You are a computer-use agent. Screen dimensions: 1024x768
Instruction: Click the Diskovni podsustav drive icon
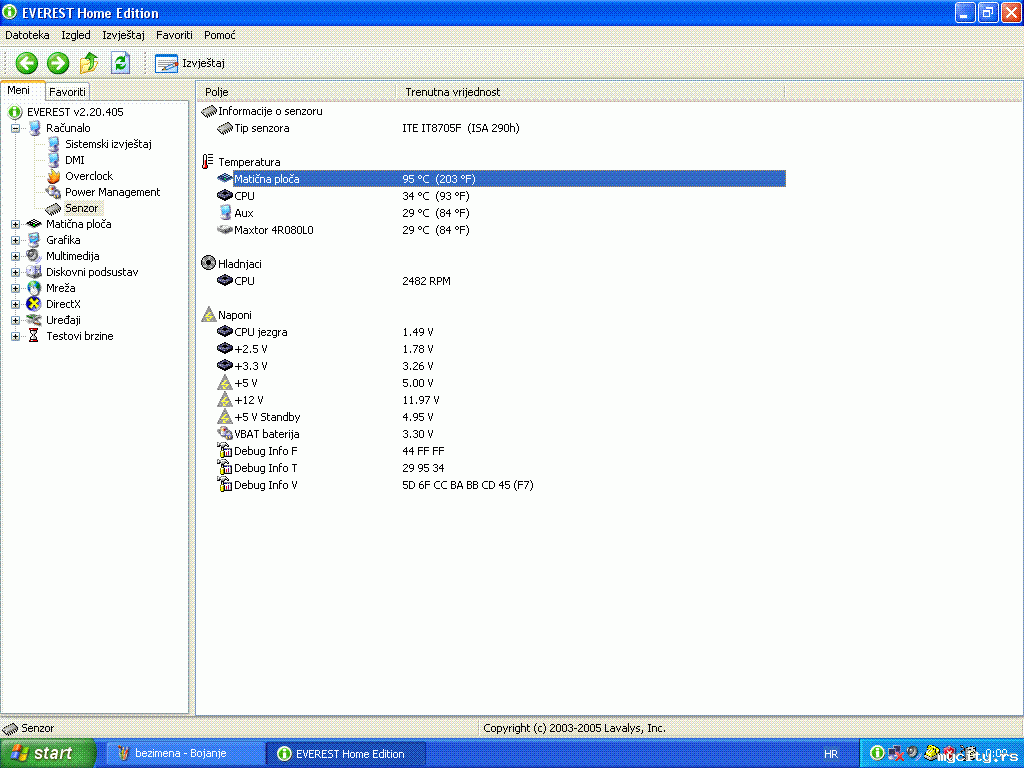point(34,272)
